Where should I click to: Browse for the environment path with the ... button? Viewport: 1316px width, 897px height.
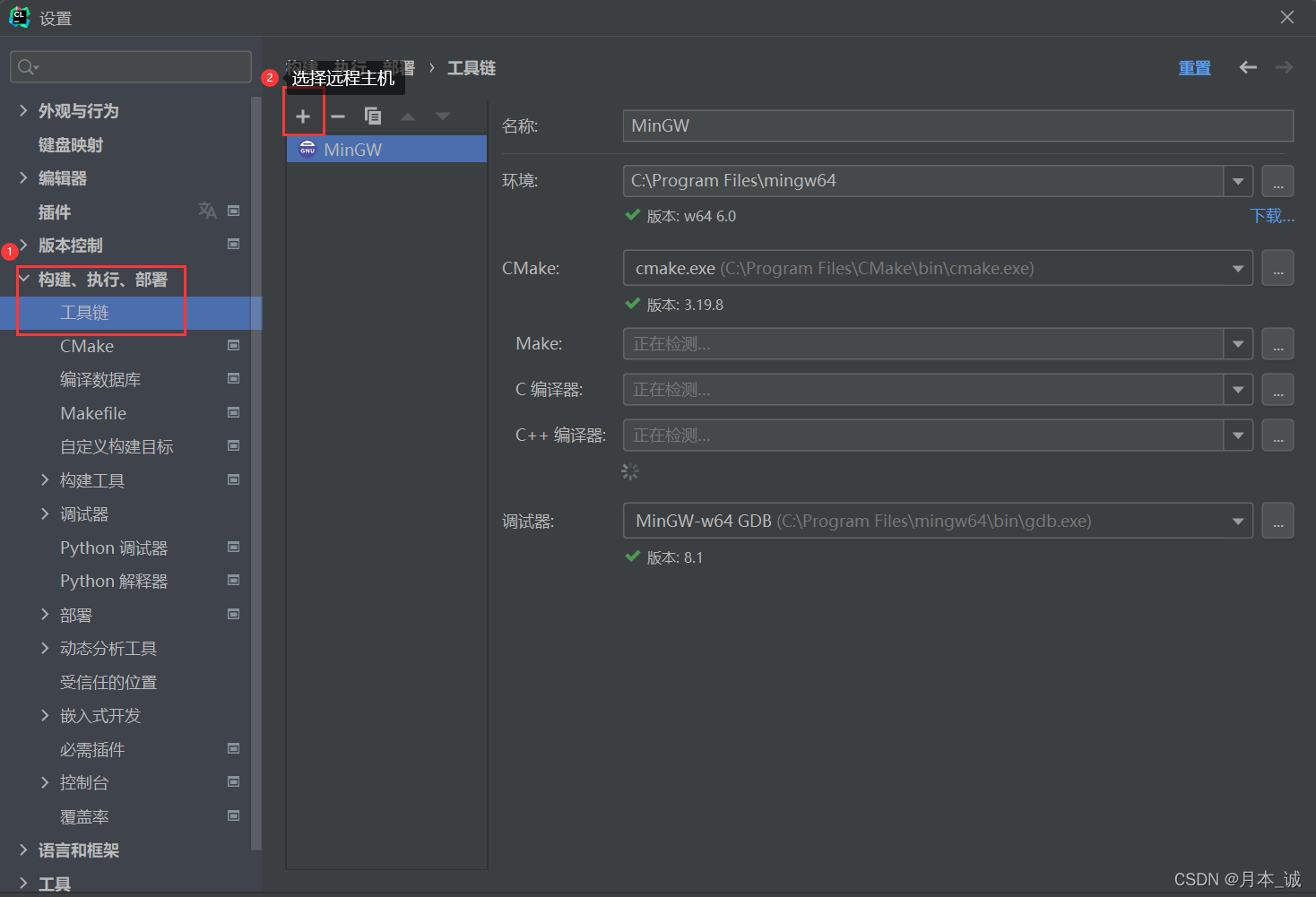[1277, 181]
